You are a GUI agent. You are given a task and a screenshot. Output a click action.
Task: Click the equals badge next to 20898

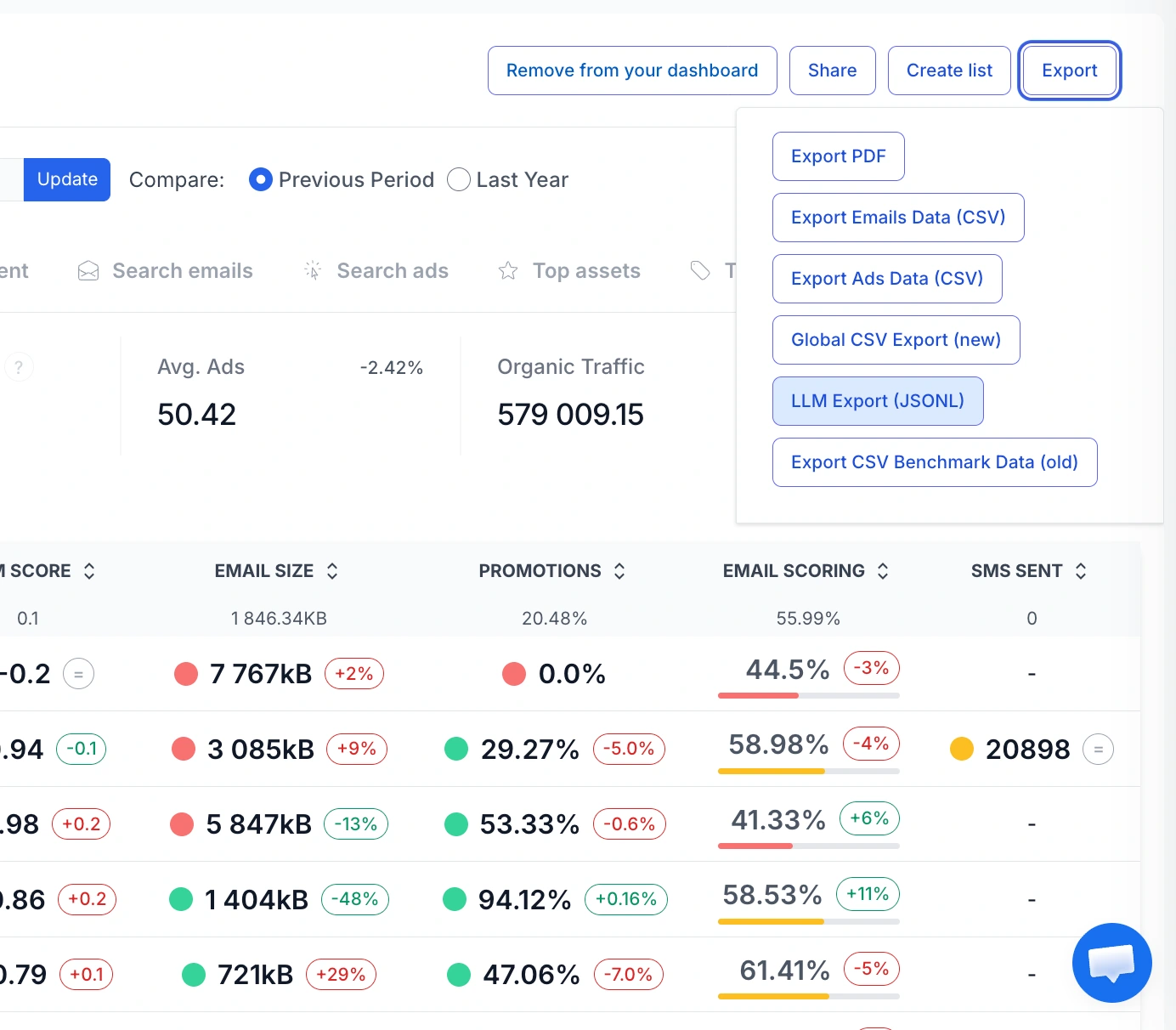(1098, 750)
